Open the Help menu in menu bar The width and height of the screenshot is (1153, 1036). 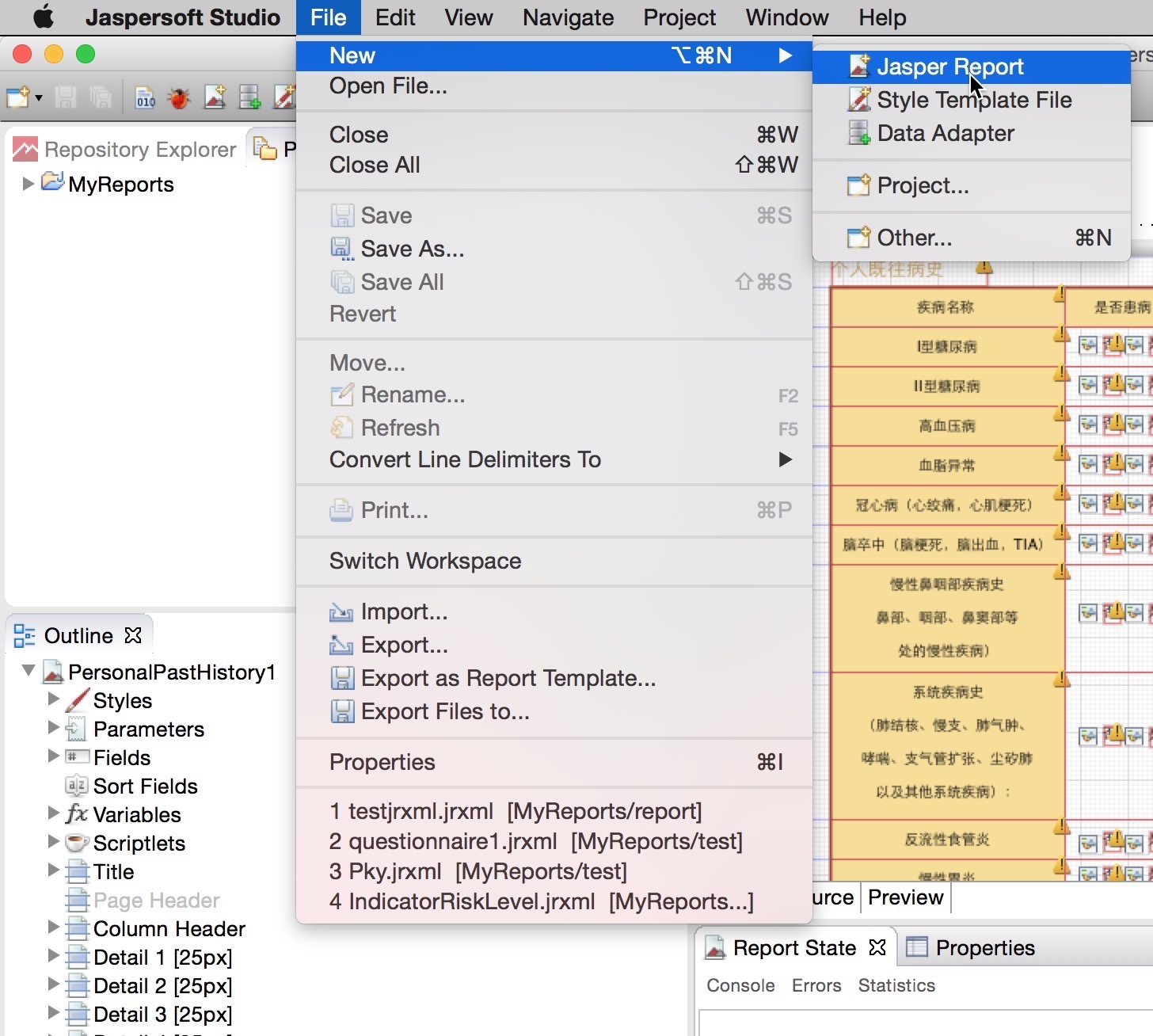882,17
